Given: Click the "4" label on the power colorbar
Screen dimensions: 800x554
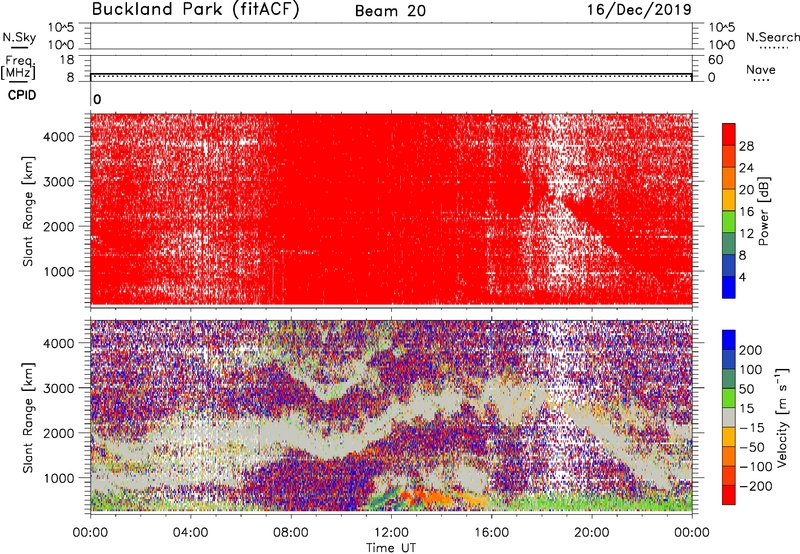Looking at the screenshot, I should [x=742, y=277].
